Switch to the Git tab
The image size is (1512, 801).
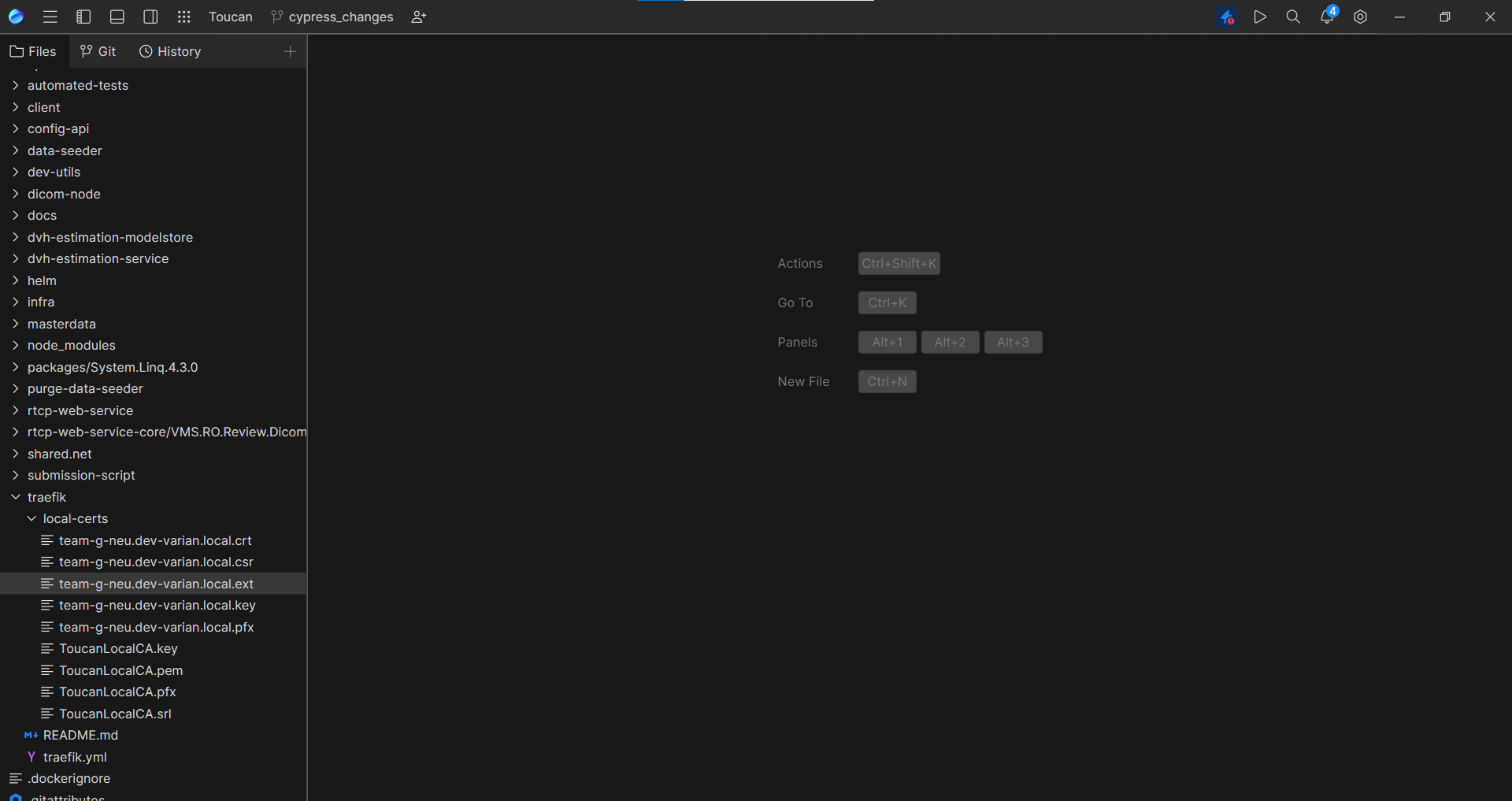point(98,51)
